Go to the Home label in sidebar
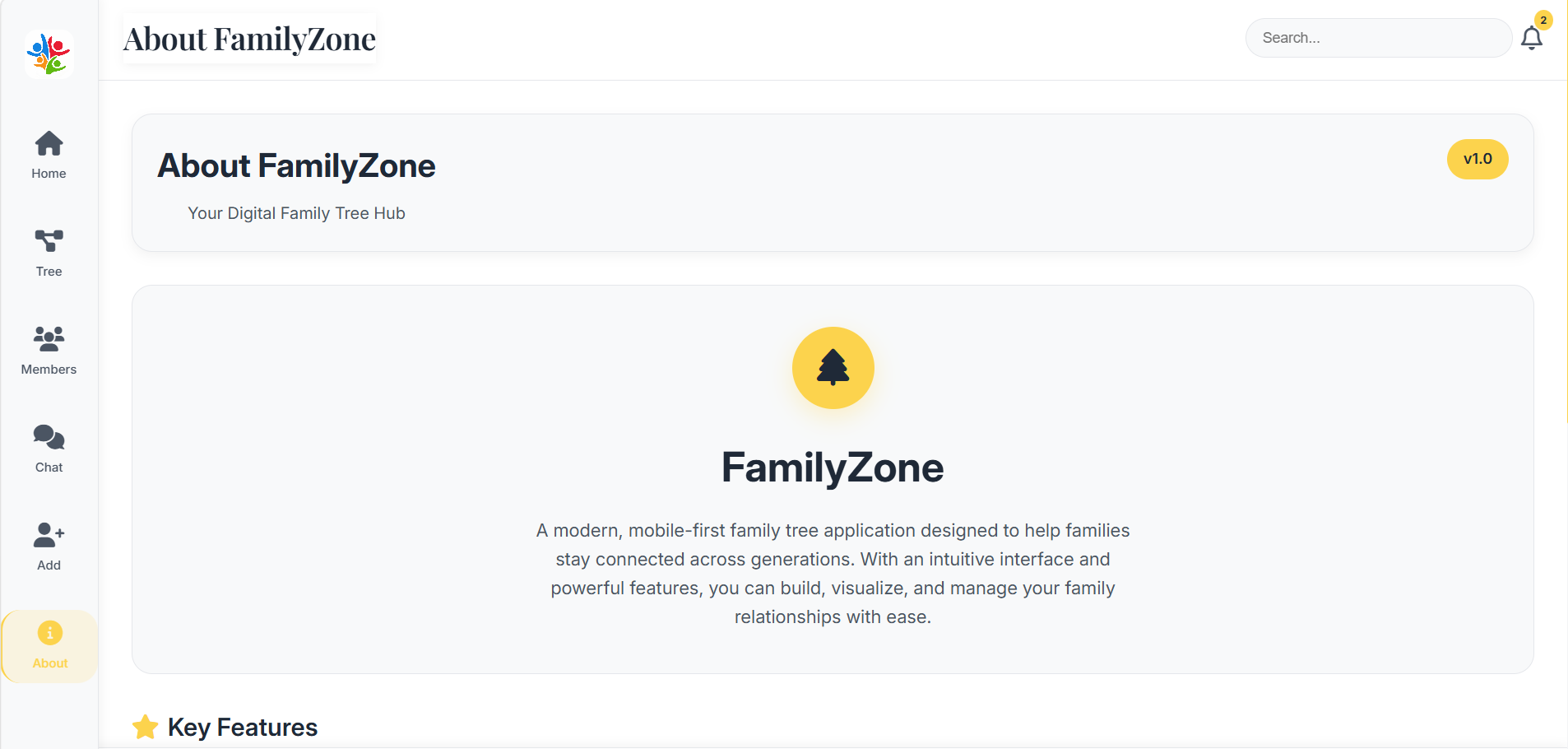The width and height of the screenshot is (1568, 749). pos(49,174)
